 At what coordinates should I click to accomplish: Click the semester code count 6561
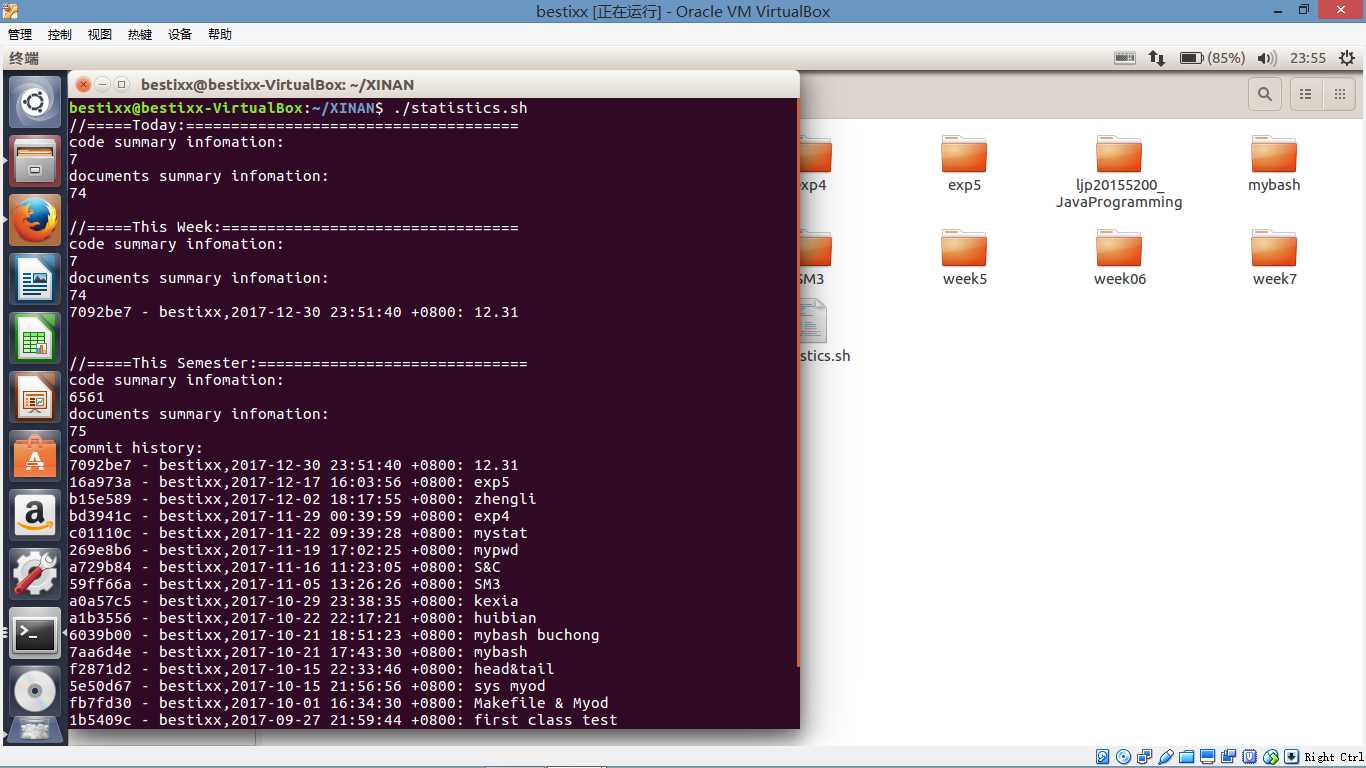click(x=87, y=397)
